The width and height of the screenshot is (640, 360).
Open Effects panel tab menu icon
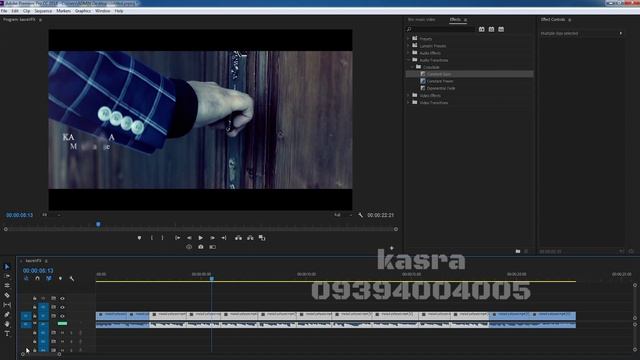click(466, 20)
